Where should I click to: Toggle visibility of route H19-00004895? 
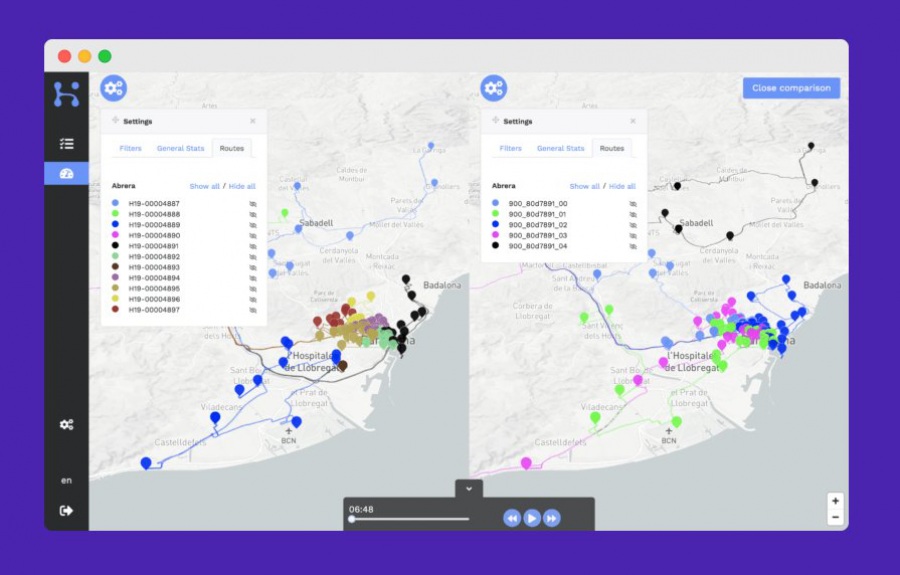coord(253,289)
